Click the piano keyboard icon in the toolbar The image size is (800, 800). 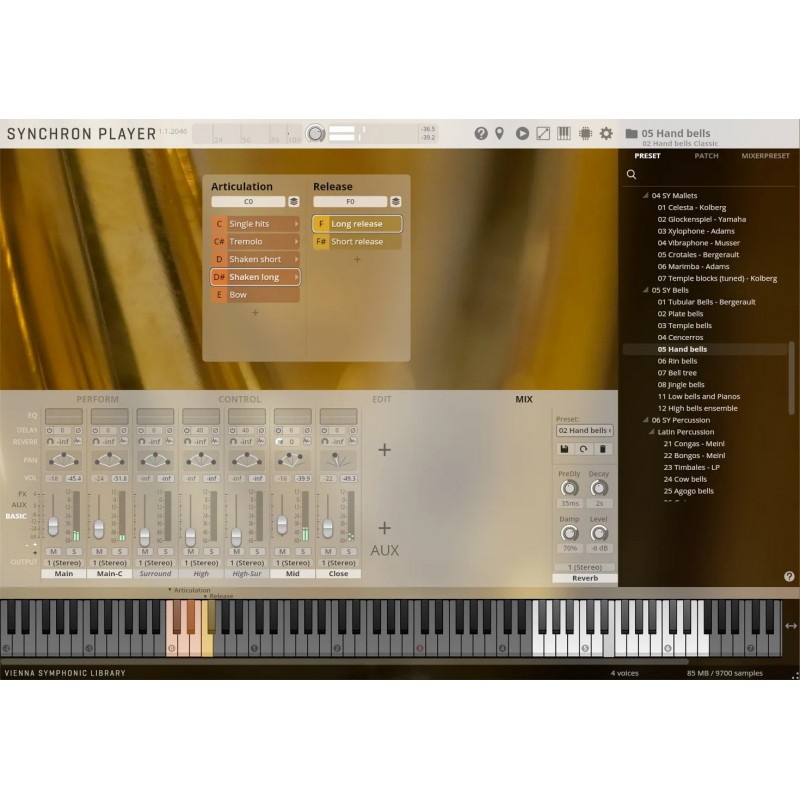(x=564, y=131)
